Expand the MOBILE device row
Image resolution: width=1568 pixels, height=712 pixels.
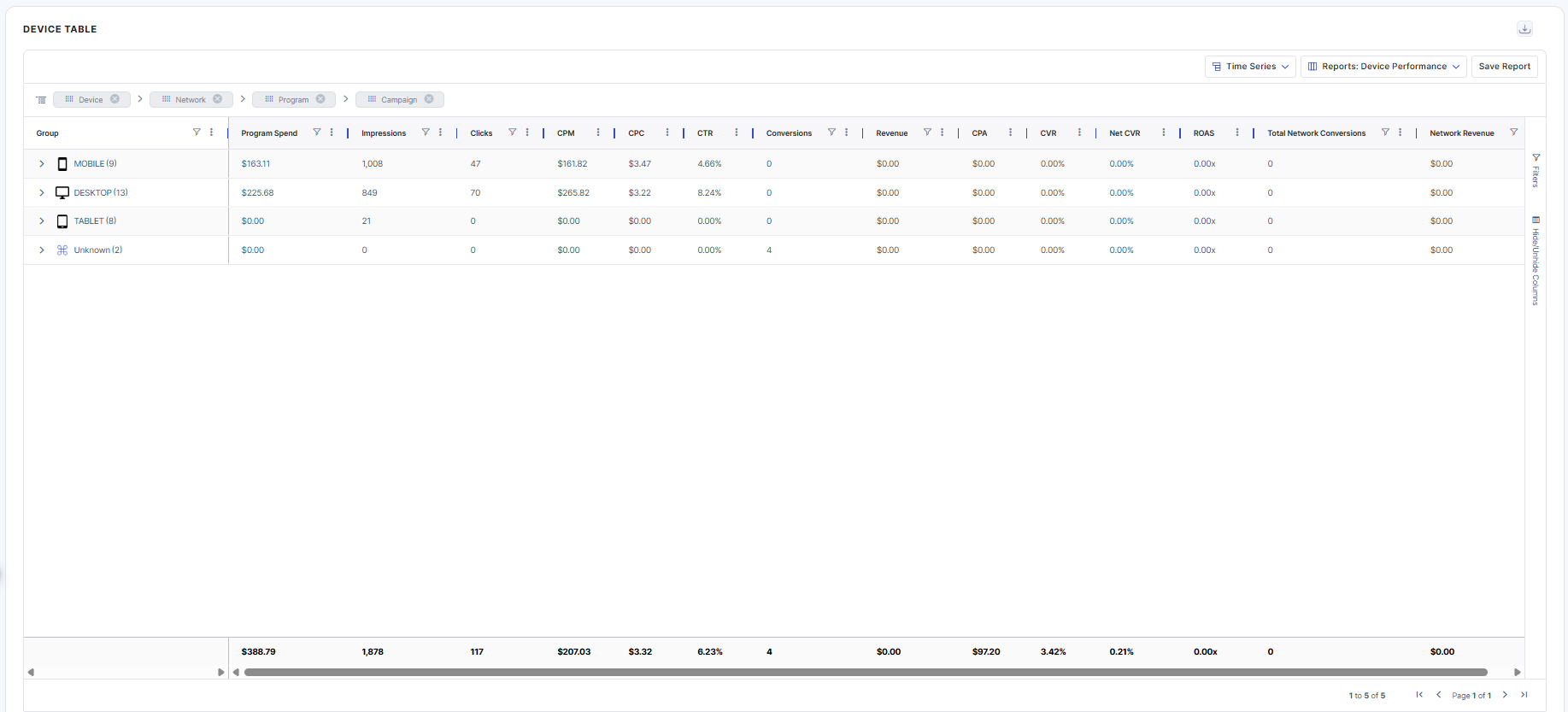[x=41, y=164]
